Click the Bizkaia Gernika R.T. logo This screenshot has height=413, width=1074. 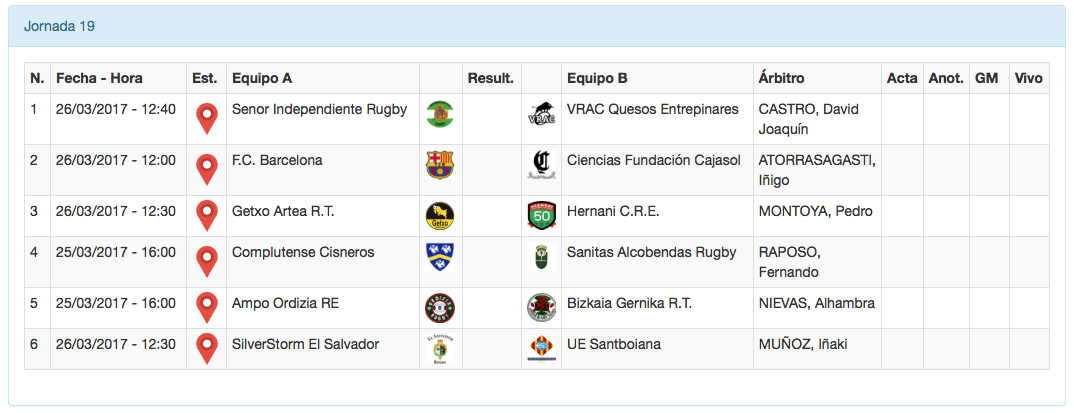541,307
